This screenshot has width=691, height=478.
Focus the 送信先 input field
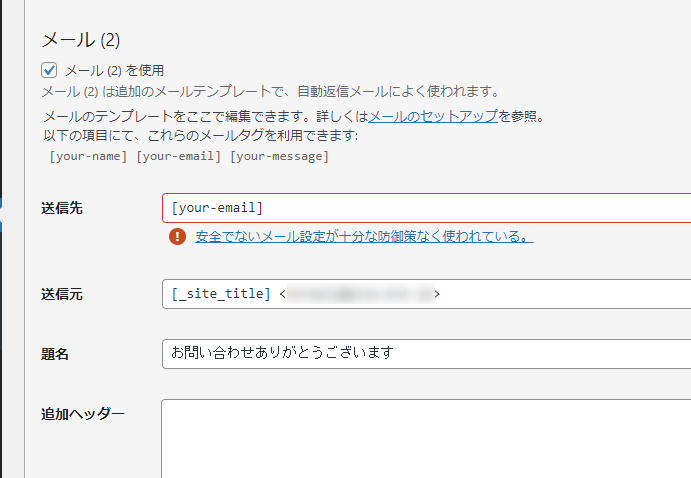425,208
